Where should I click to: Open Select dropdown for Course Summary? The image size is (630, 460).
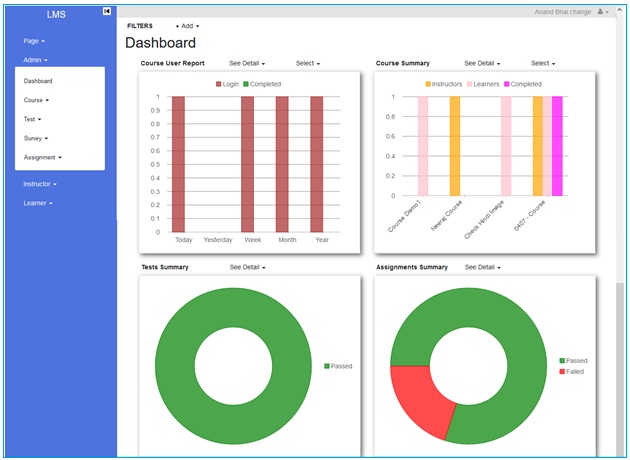(543, 63)
